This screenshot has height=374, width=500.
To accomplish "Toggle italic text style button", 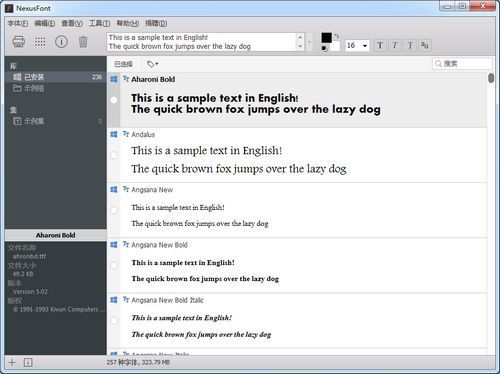I will 395,45.
